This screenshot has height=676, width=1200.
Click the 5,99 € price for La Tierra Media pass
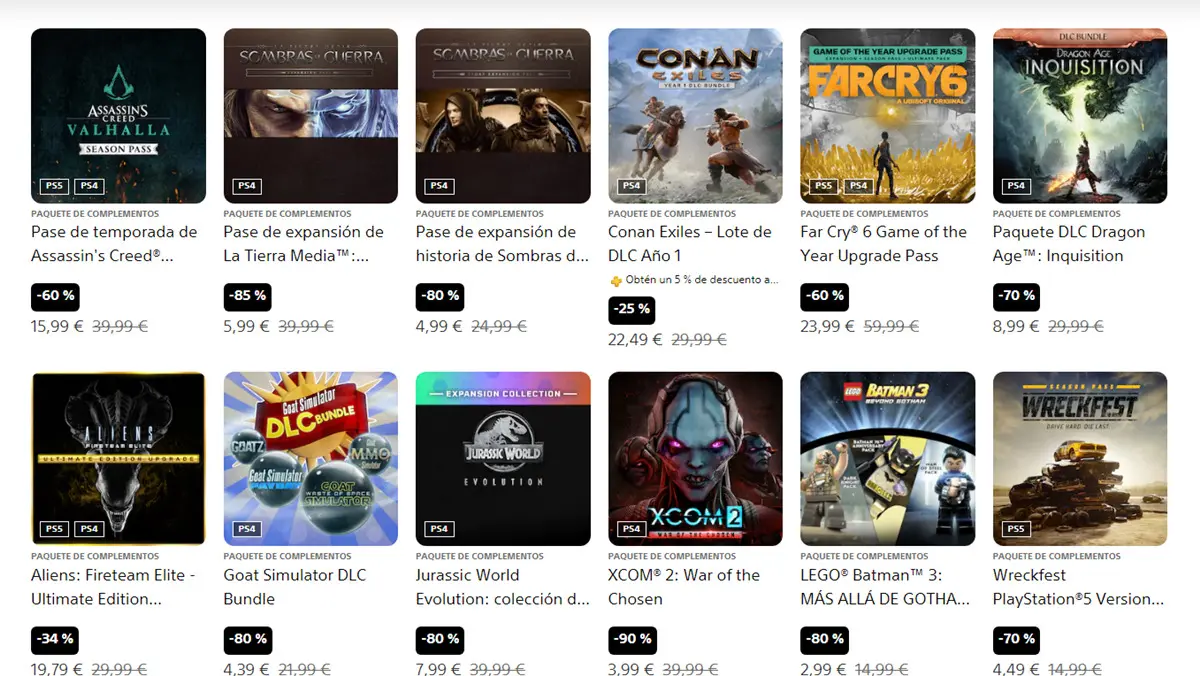[247, 326]
